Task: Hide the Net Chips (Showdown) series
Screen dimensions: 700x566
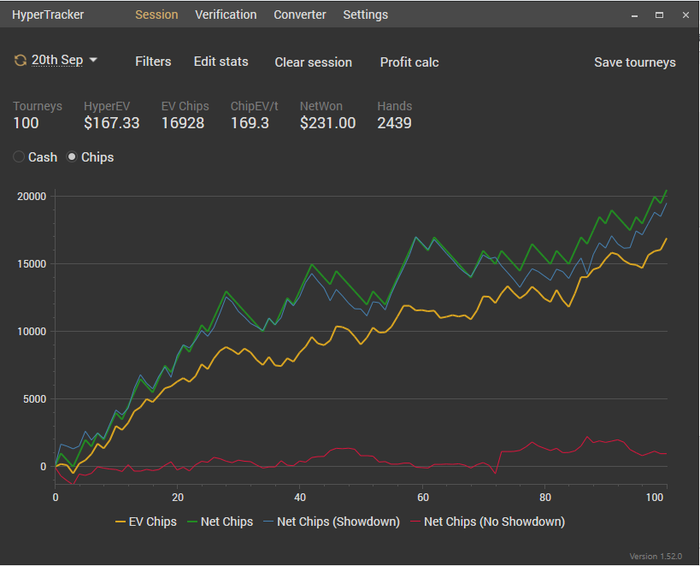Action: coord(331,521)
